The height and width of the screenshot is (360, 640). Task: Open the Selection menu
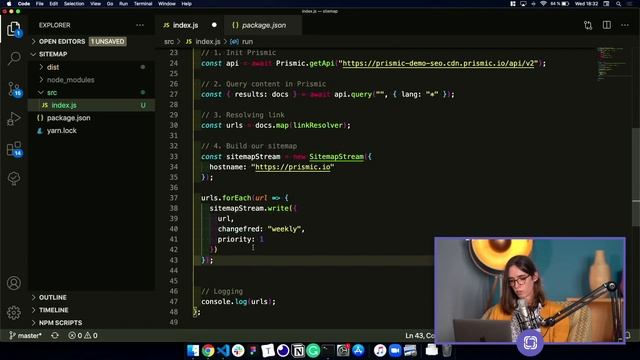[x=74, y=4]
